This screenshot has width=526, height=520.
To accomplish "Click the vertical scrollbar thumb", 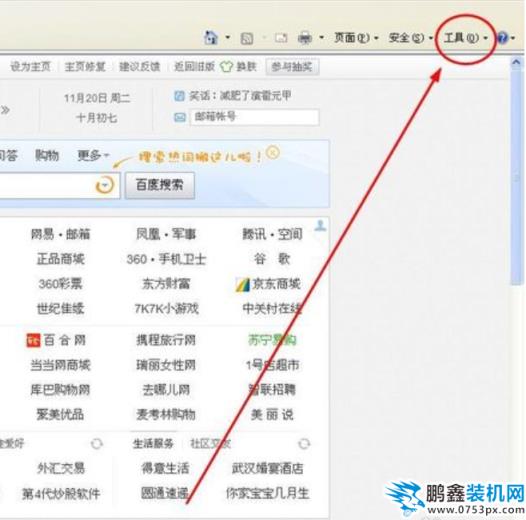I will [x=516, y=177].
